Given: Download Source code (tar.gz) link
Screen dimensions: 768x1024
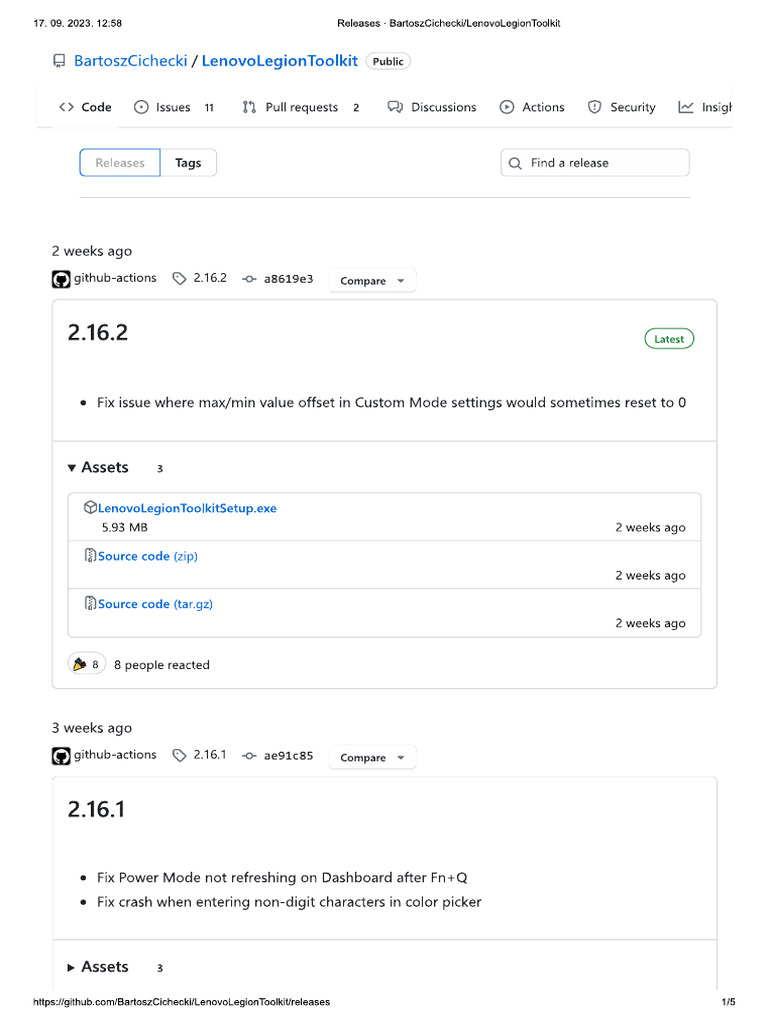Looking at the screenshot, I should (155, 604).
